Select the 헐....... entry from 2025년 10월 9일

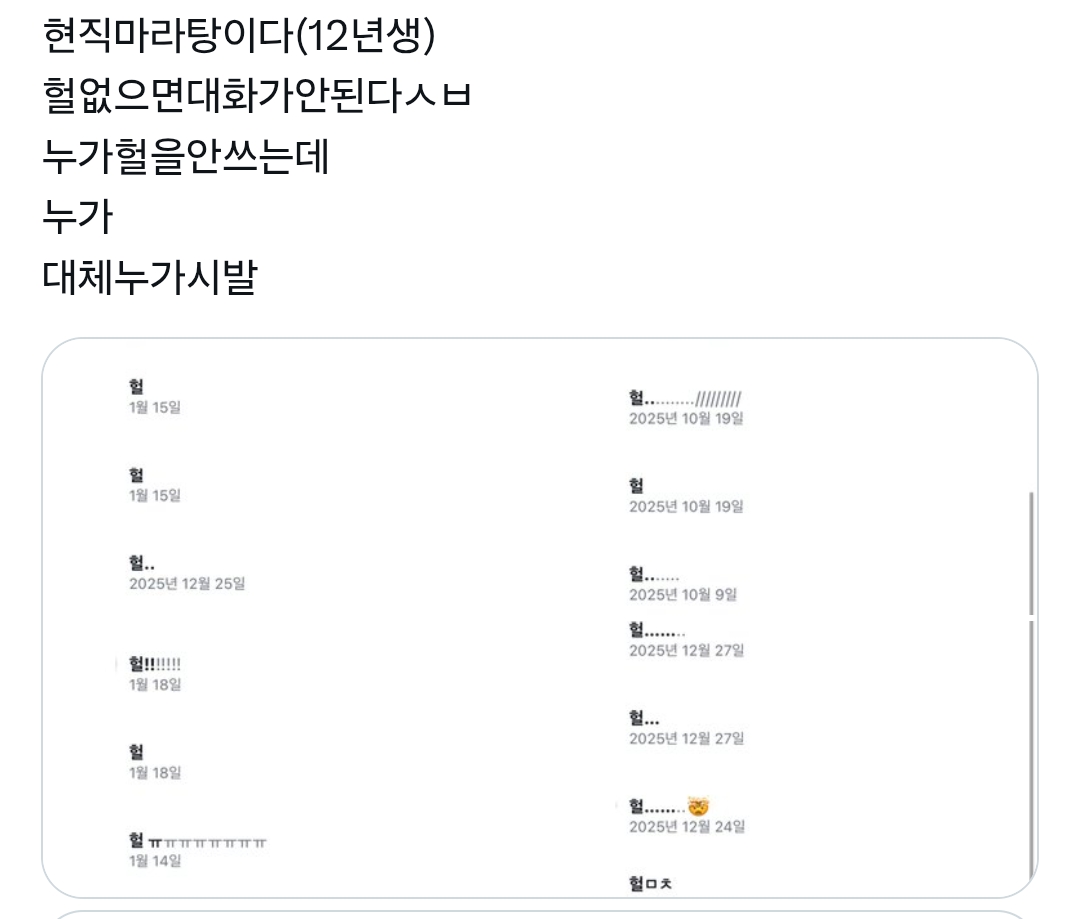(650, 570)
